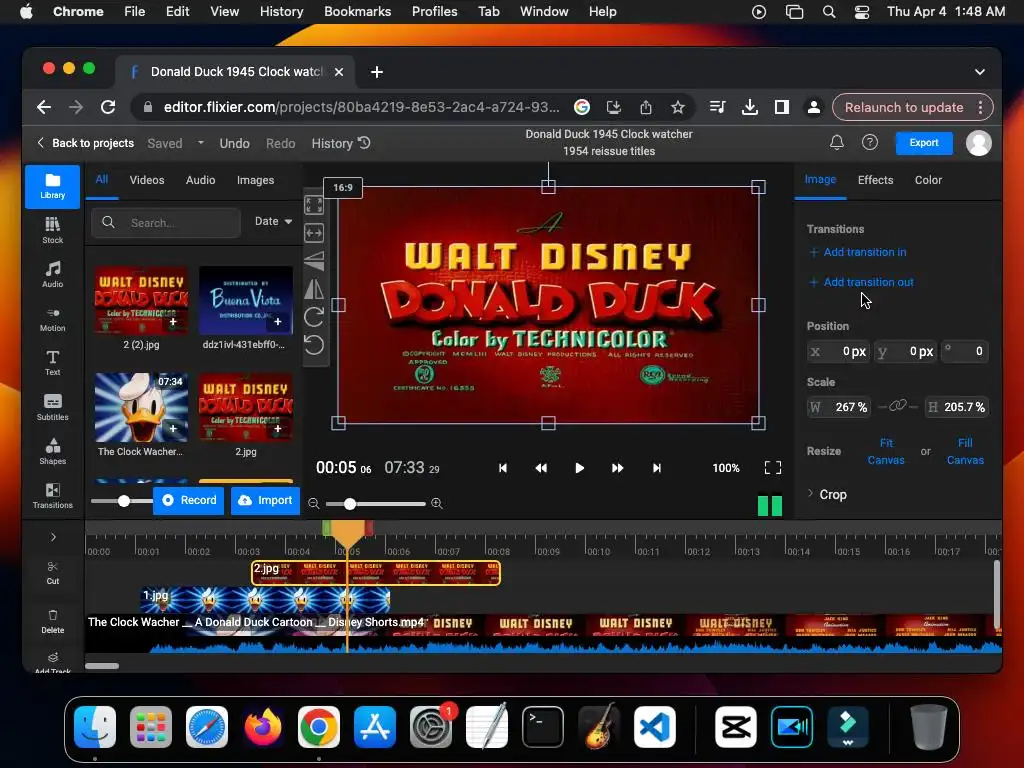Switch to the Images library tab
The width and height of the screenshot is (1024, 768).
[x=255, y=180]
